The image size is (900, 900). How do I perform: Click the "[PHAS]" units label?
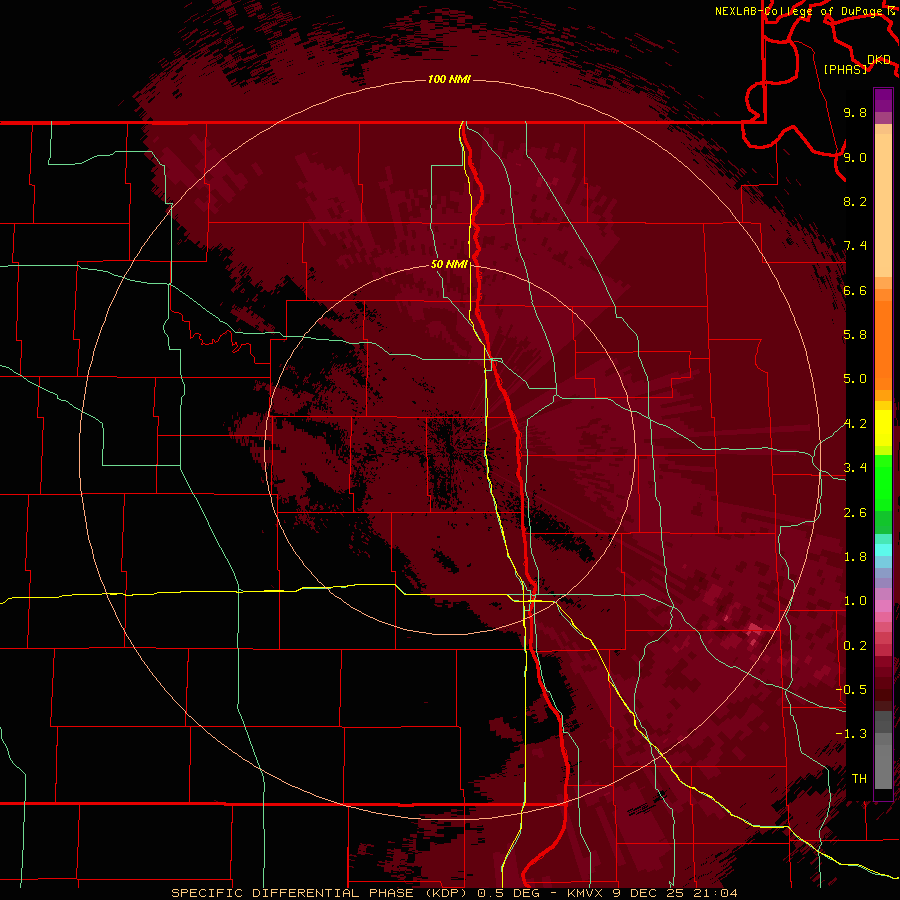[845, 70]
